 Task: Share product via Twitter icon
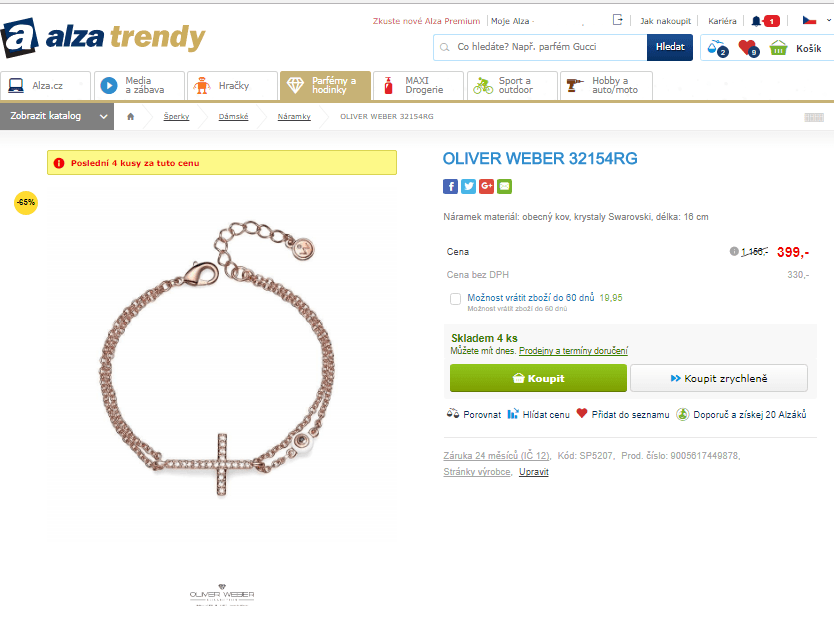[468, 187]
